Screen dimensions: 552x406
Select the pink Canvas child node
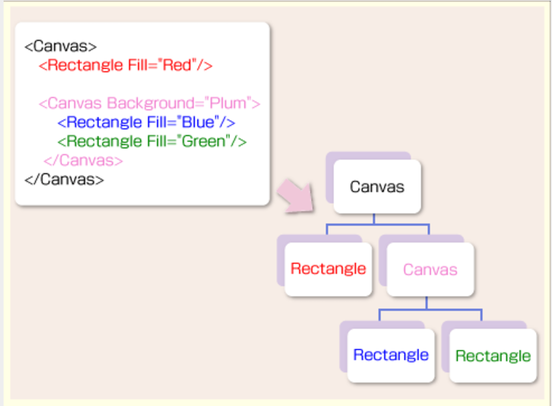point(430,269)
